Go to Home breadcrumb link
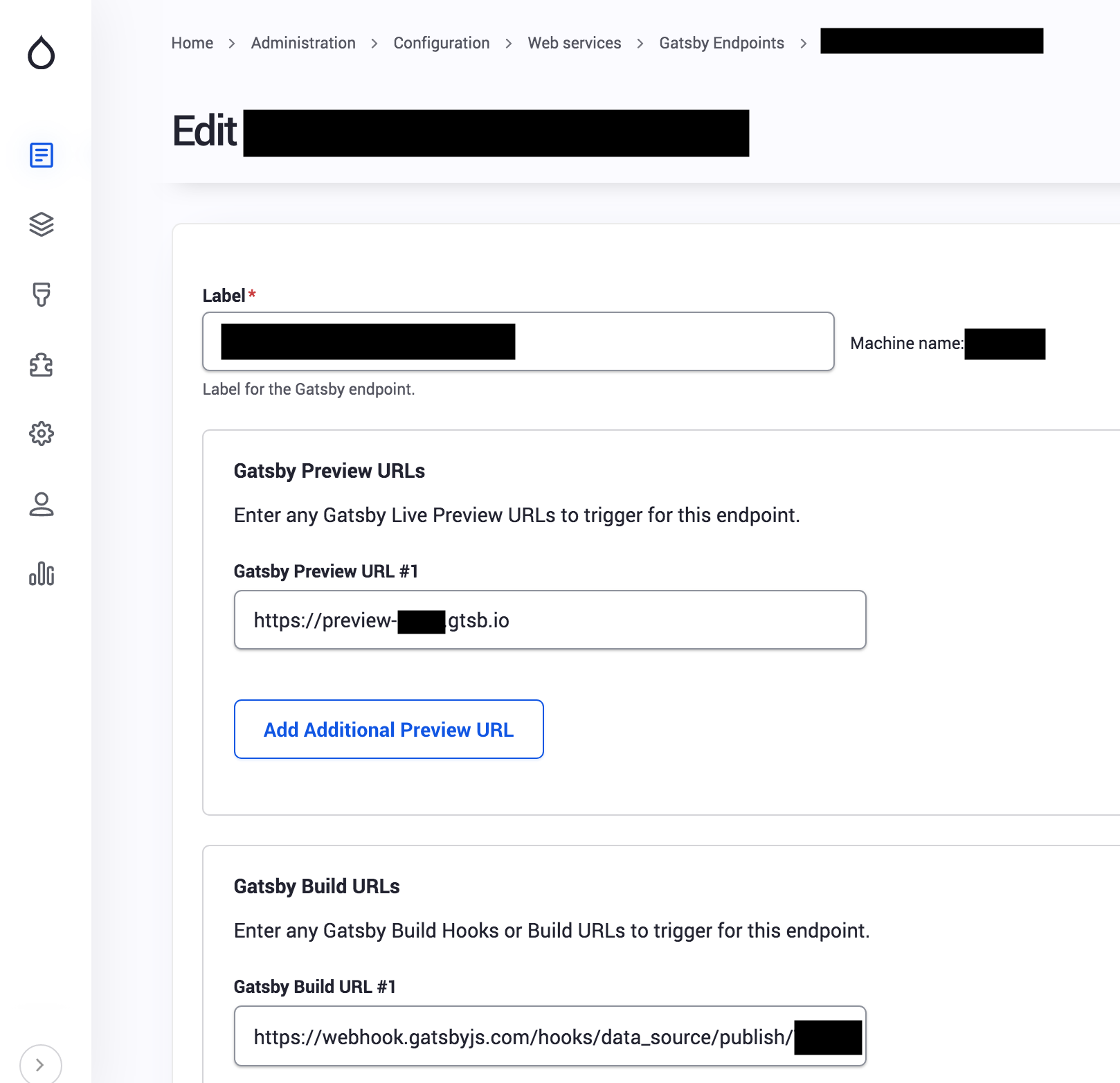This screenshot has height=1083, width=1120. [192, 43]
